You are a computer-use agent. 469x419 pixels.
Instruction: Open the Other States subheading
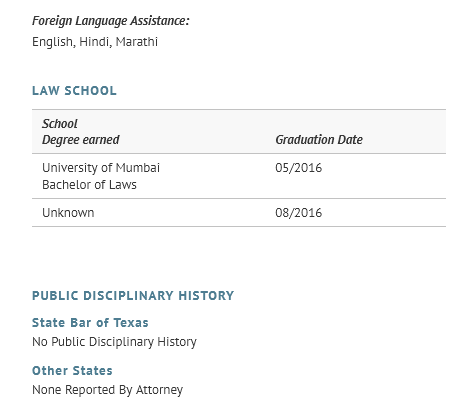point(72,371)
